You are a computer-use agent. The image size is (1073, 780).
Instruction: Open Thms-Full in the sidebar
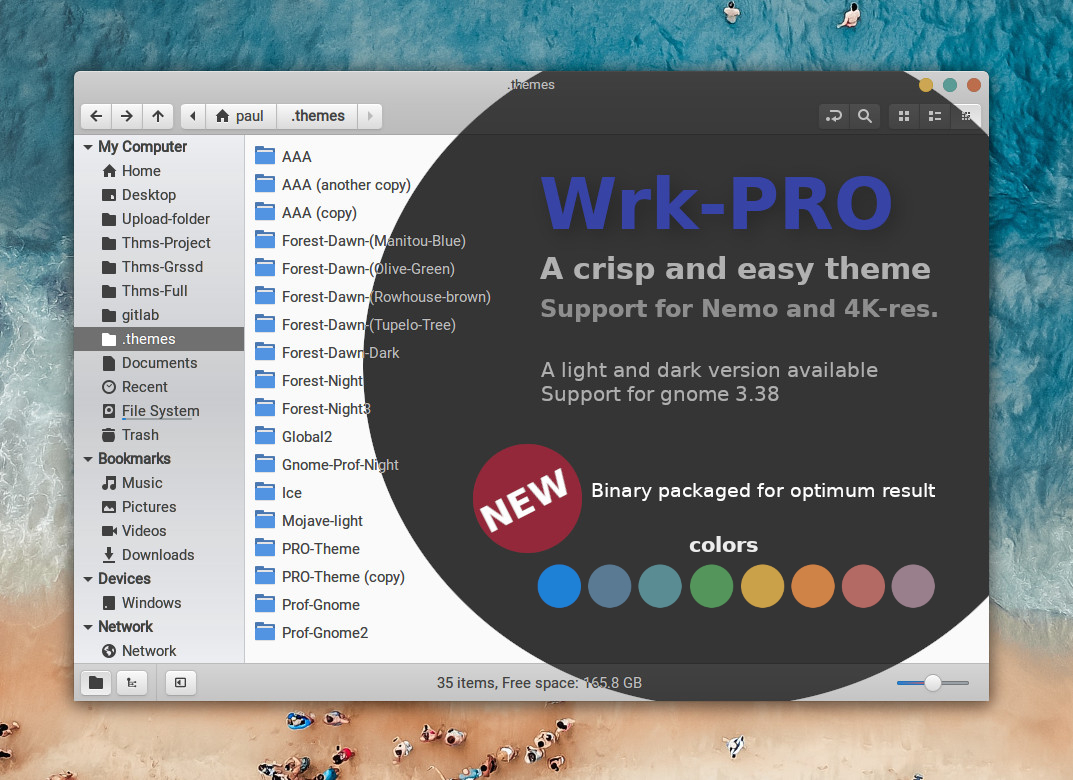coord(159,291)
